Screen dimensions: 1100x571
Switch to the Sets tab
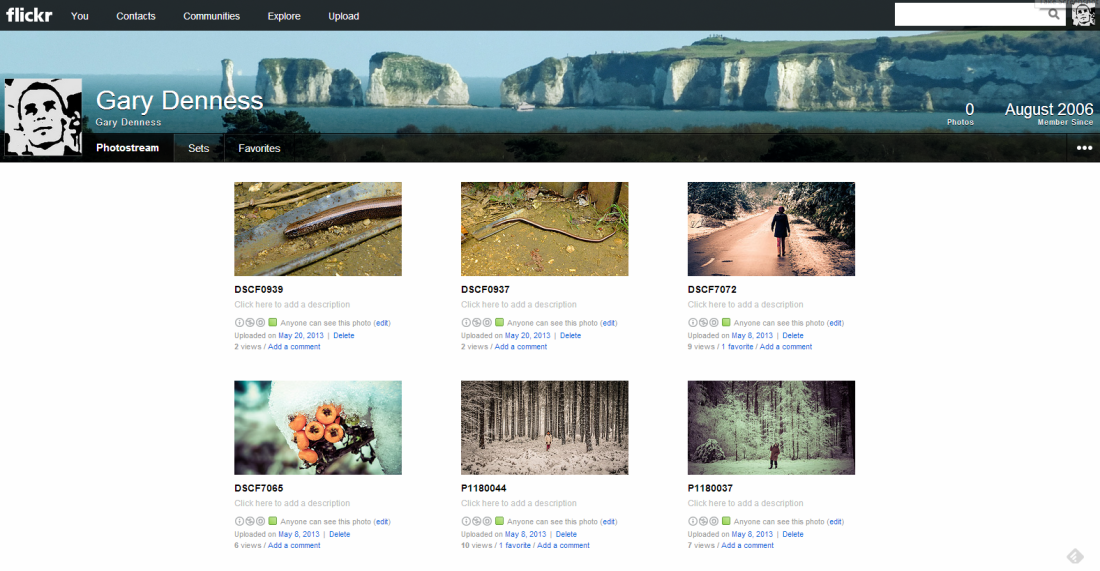tap(199, 148)
